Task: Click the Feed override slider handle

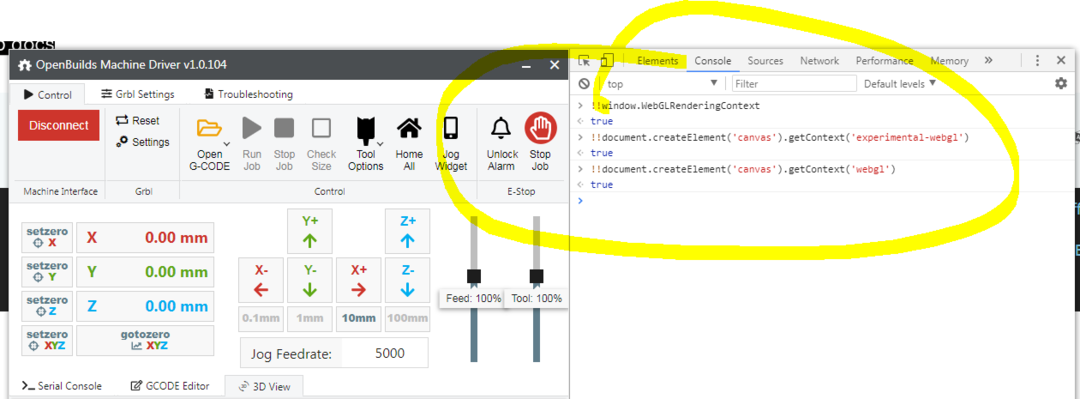Action: (474, 276)
